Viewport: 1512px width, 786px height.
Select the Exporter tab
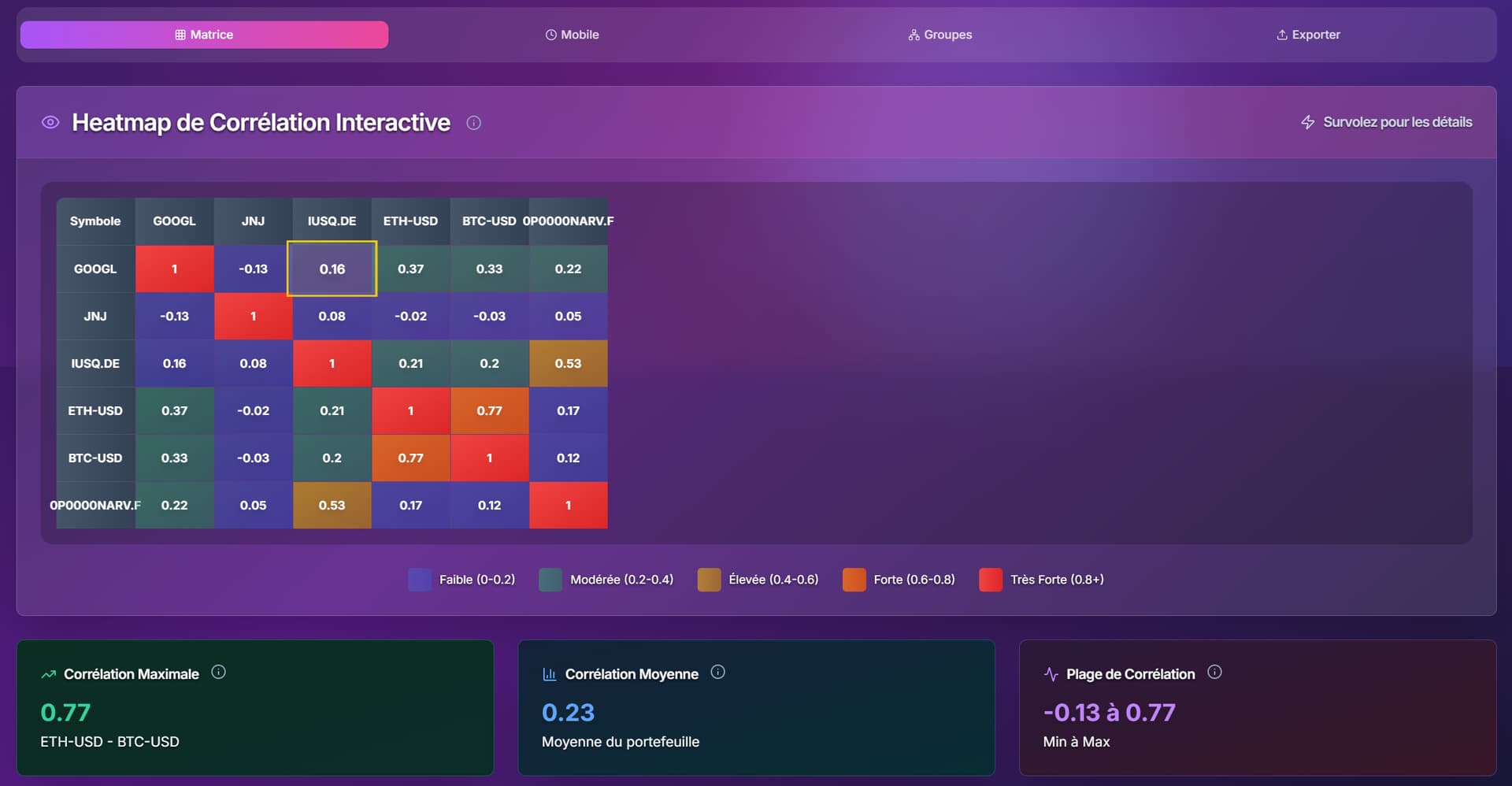(x=1307, y=35)
